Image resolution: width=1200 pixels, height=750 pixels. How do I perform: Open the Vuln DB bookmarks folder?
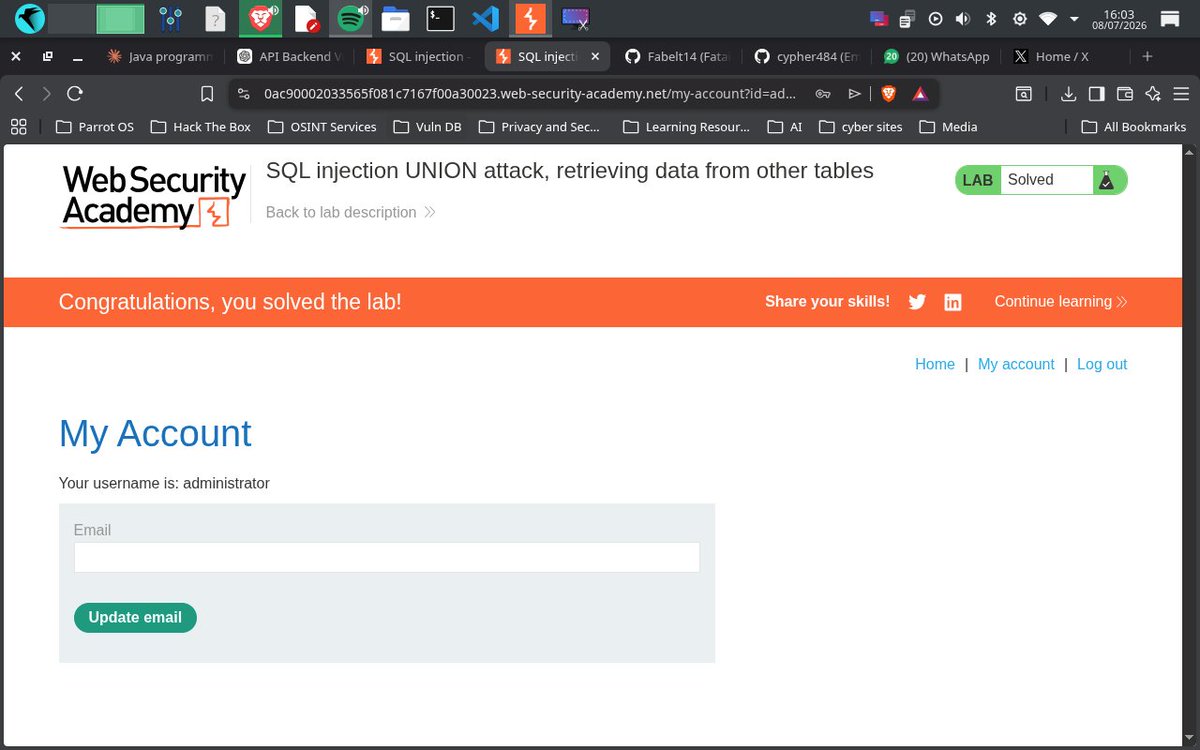point(428,127)
